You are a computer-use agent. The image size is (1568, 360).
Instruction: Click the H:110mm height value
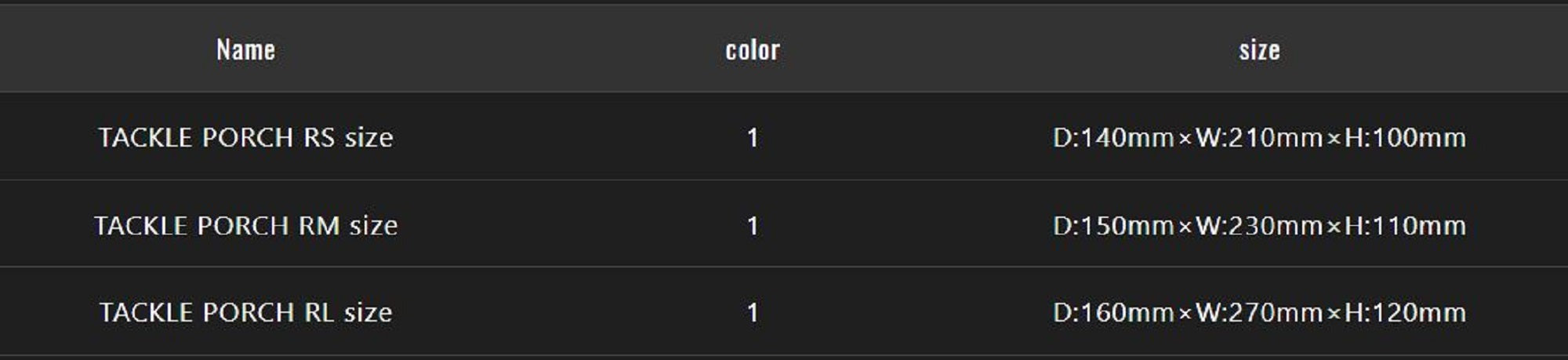[1405, 226]
